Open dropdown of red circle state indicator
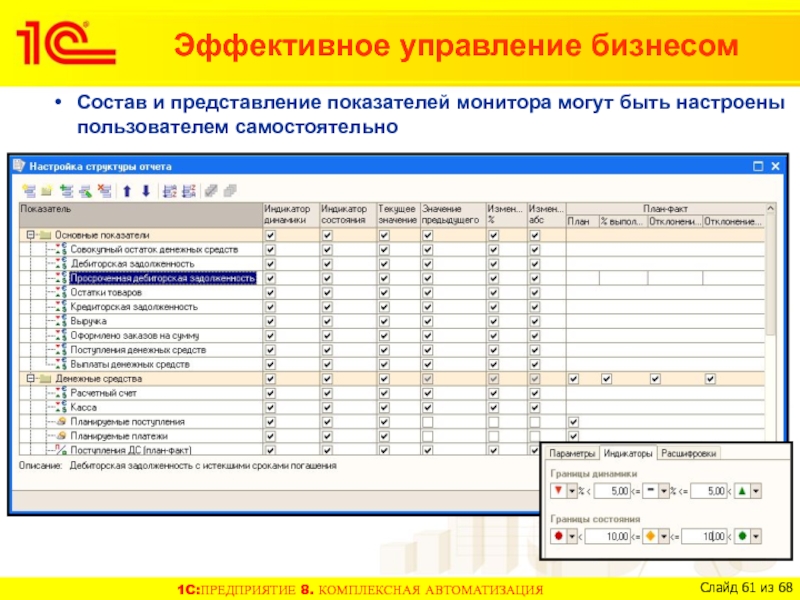The width and height of the screenshot is (800, 600). (x=572, y=537)
